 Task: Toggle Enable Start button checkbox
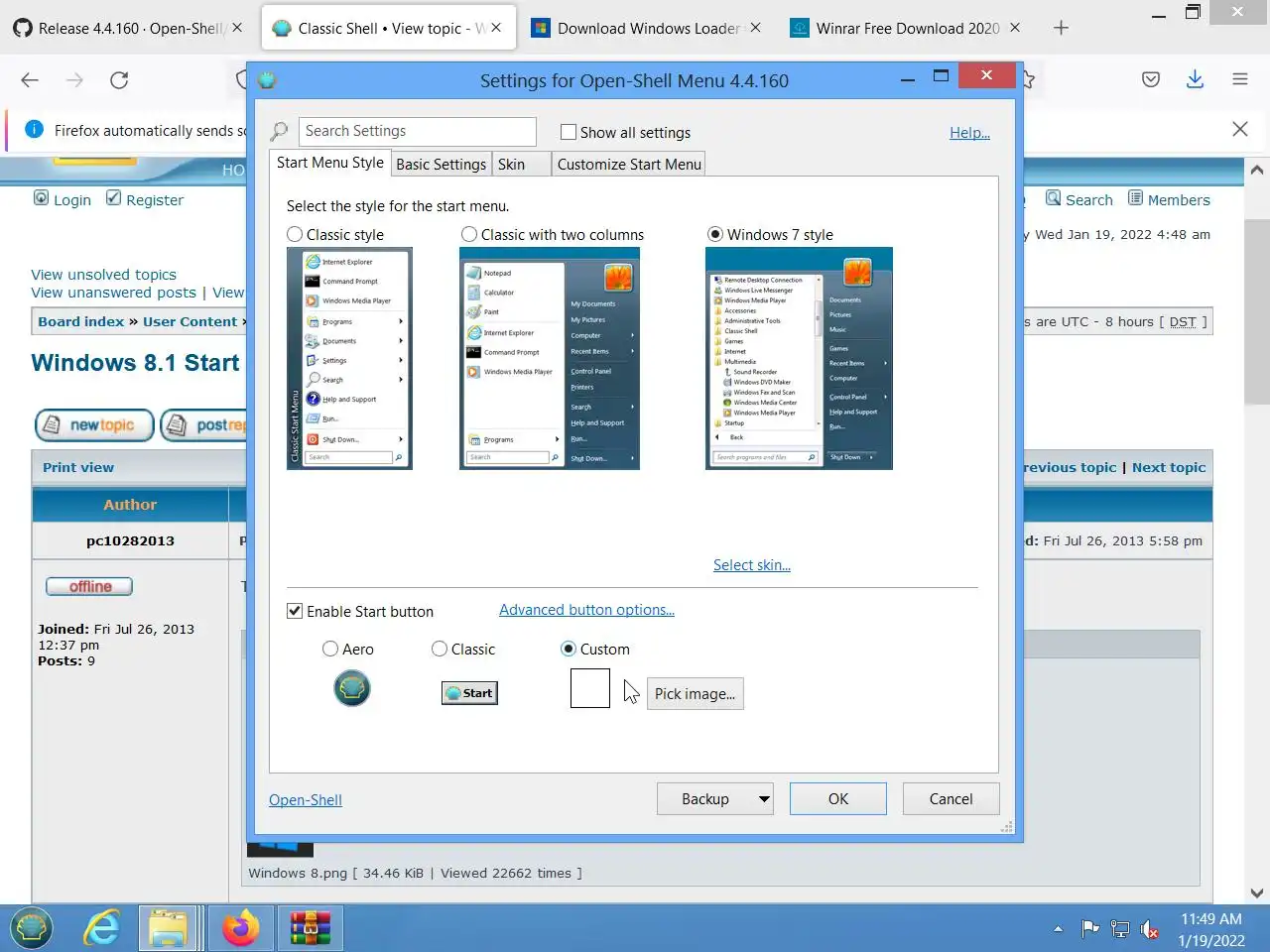(295, 611)
